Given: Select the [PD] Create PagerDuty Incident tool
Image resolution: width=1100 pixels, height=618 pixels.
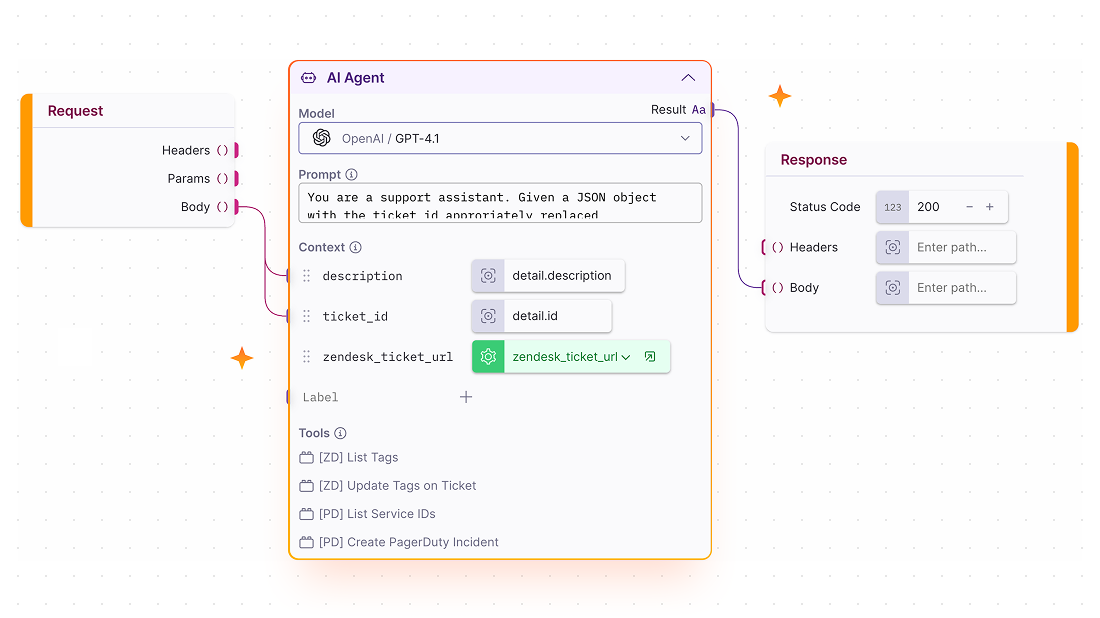Looking at the screenshot, I should point(408,542).
